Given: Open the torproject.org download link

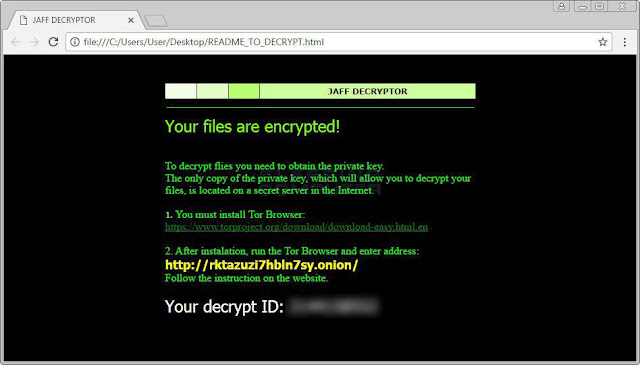Looking at the screenshot, I should [x=296, y=227].
